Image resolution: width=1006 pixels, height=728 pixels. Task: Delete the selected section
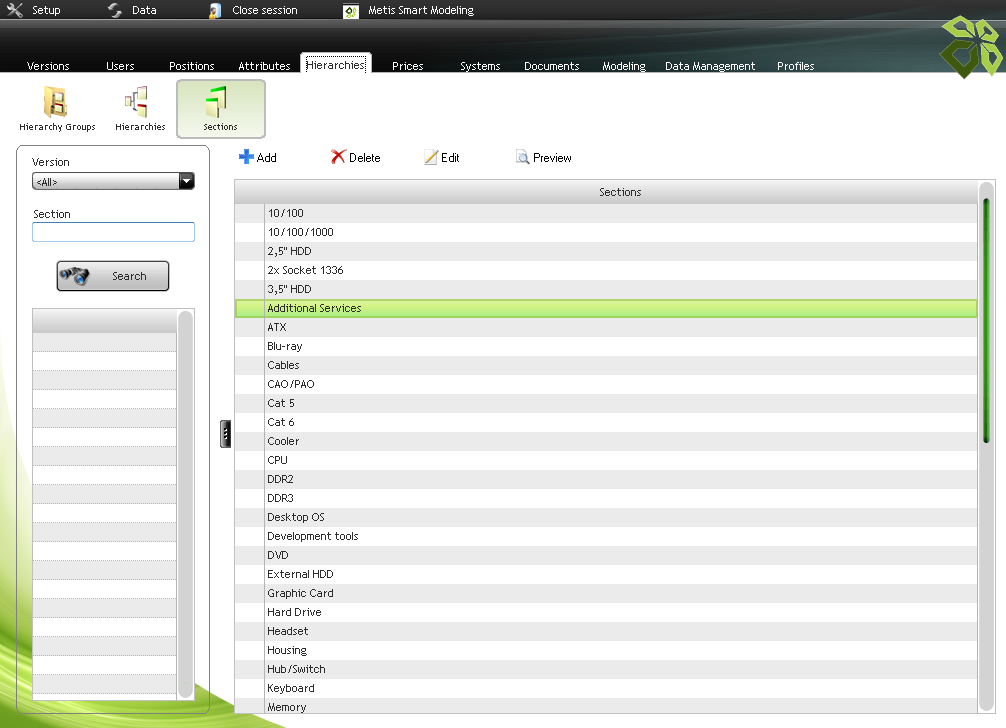pyautogui.click(x=355, y=158)
